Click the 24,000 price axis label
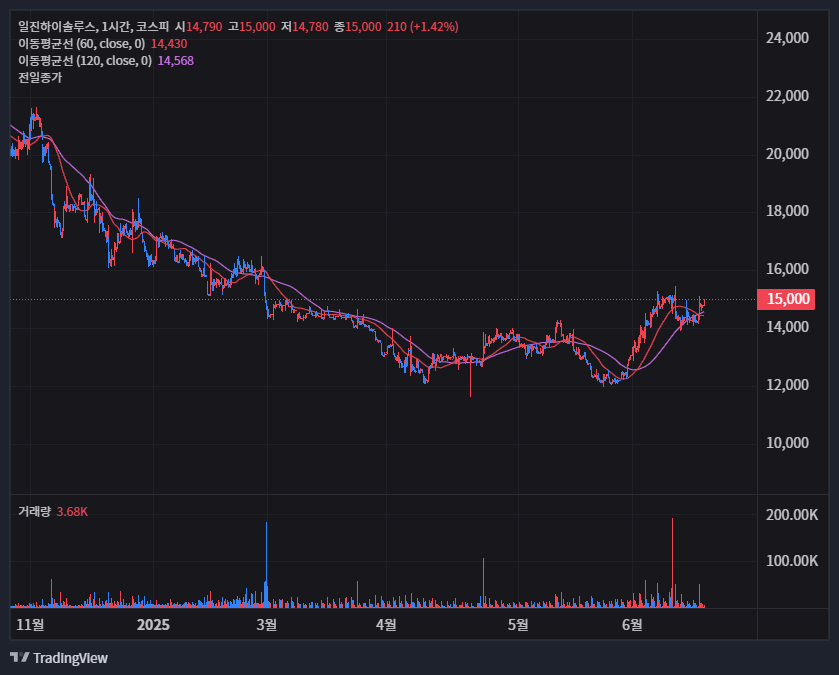The height and width of the screenshot is (675, 839). click(x=787, y=38)
